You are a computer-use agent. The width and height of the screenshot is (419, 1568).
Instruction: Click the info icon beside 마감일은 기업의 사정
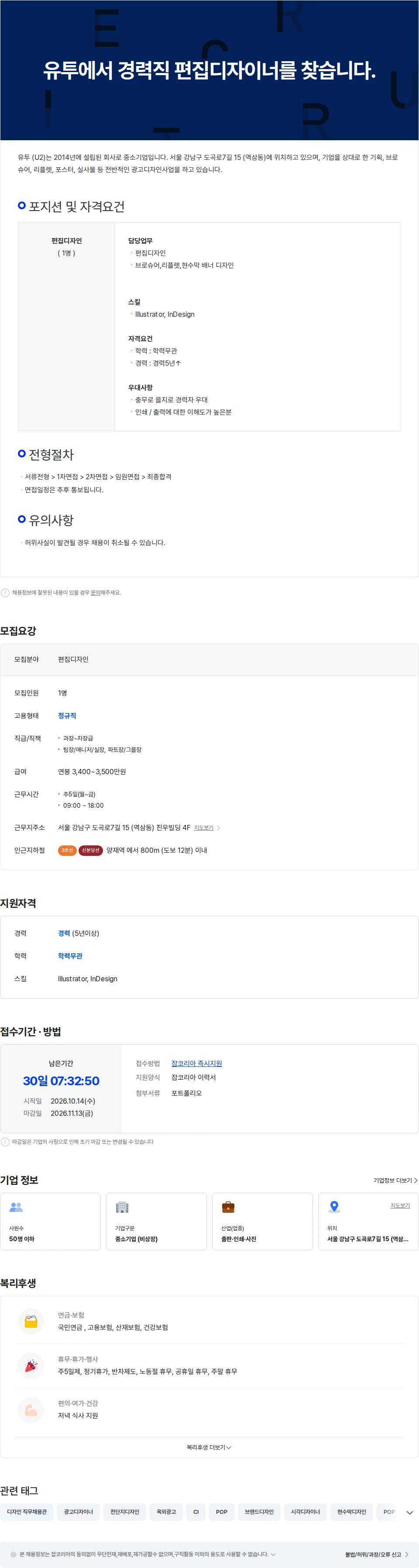point(5,1142)
